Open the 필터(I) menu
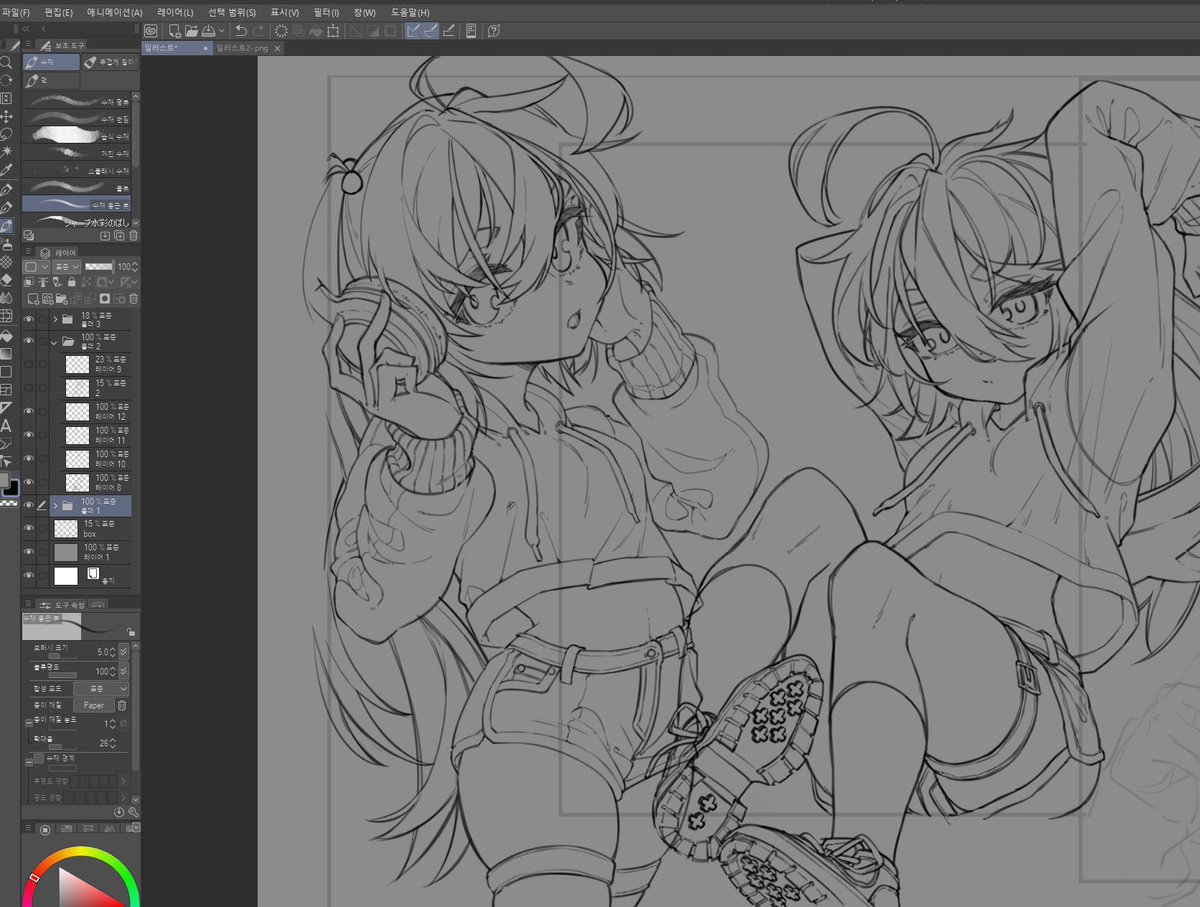 [x=327, y=11]
